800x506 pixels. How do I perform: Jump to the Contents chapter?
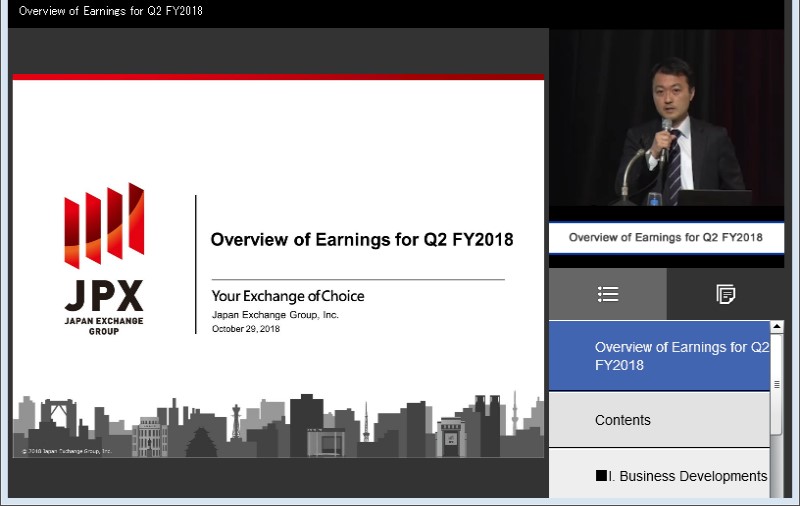pyautogui.click(x=659, y=420)
